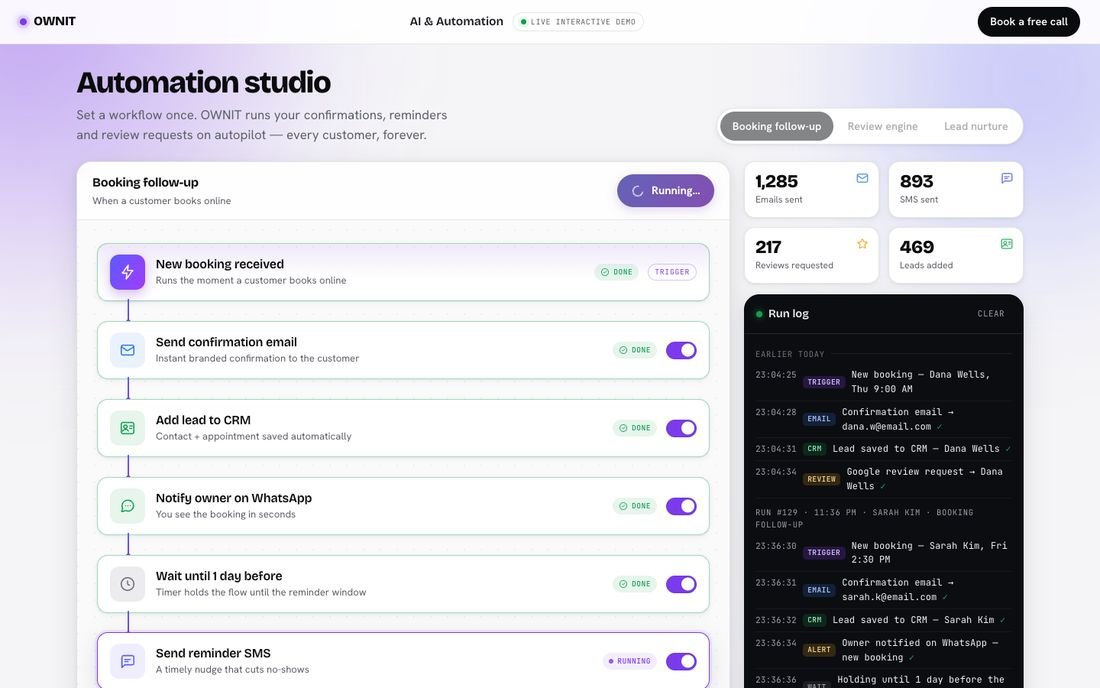Click 'When a customer books online' subtitle
The width and height of the screenshot is (1100, 688).
(x=161, y=201)
